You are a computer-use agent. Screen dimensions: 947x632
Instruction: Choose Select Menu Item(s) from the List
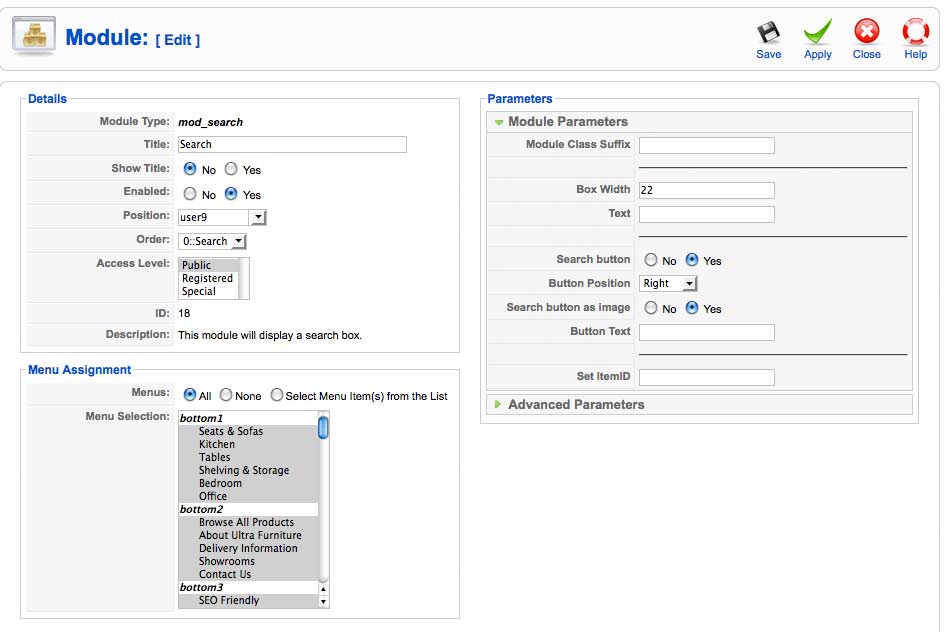coord(276,395)
